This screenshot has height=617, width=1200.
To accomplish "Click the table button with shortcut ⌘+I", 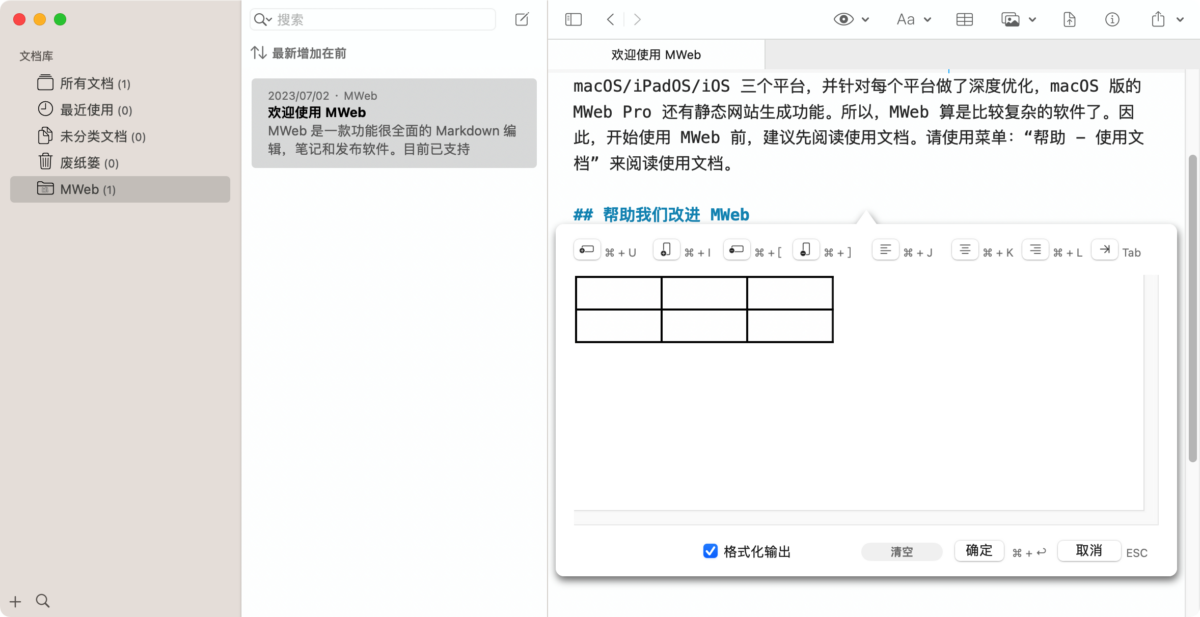I will point(666,250).
